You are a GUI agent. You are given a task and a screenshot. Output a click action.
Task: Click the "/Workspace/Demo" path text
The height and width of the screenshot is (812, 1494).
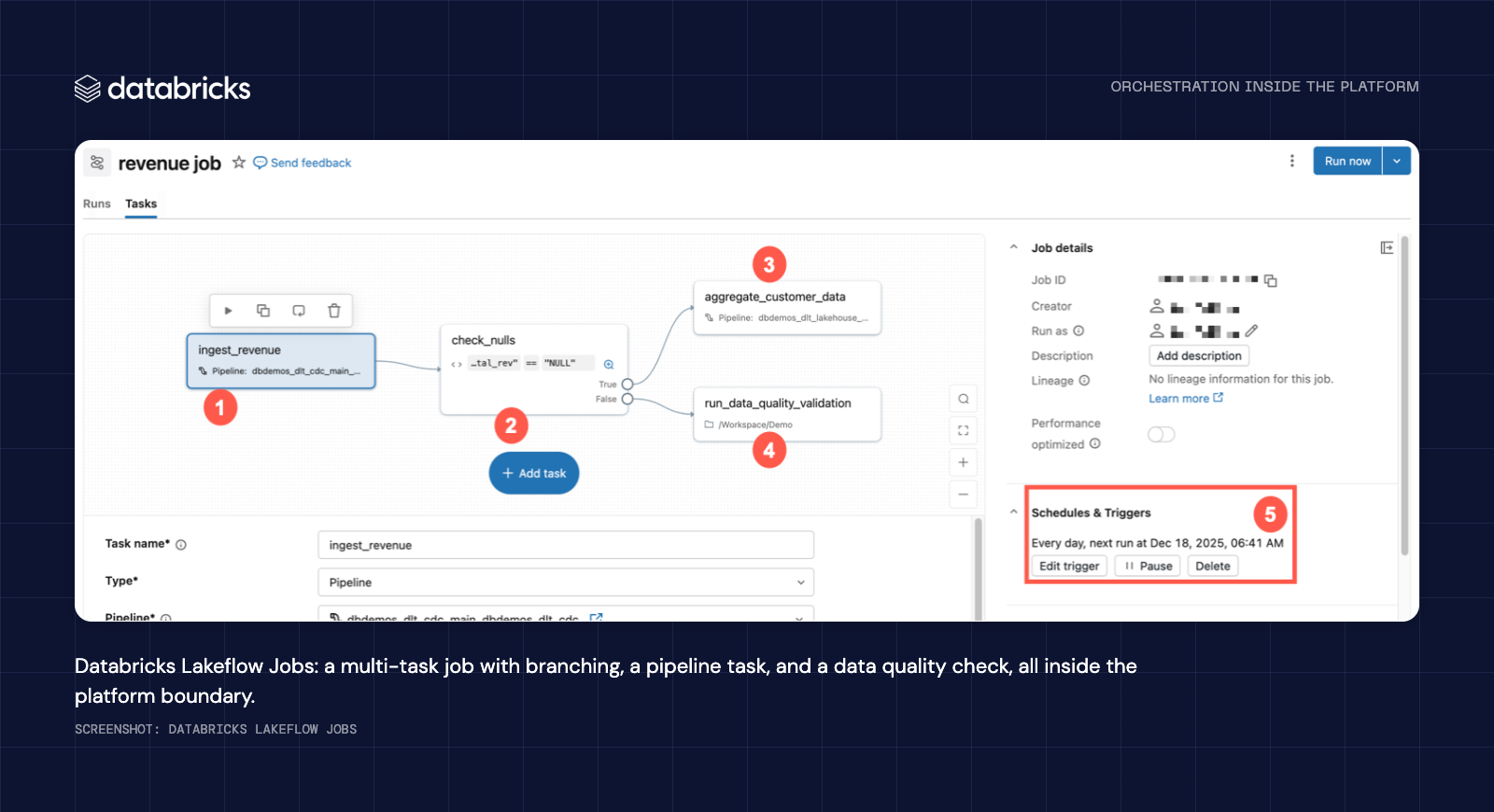tap(755, 425)
